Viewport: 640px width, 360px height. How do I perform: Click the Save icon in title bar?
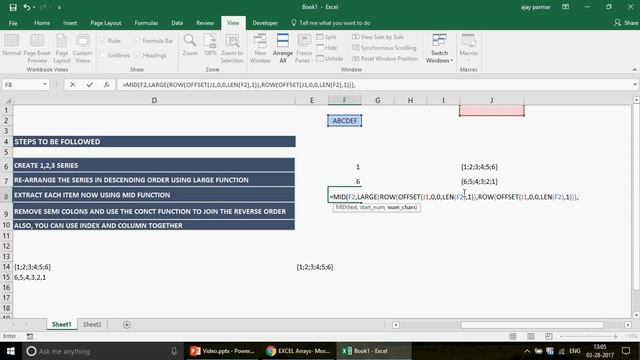coord(13,7)
